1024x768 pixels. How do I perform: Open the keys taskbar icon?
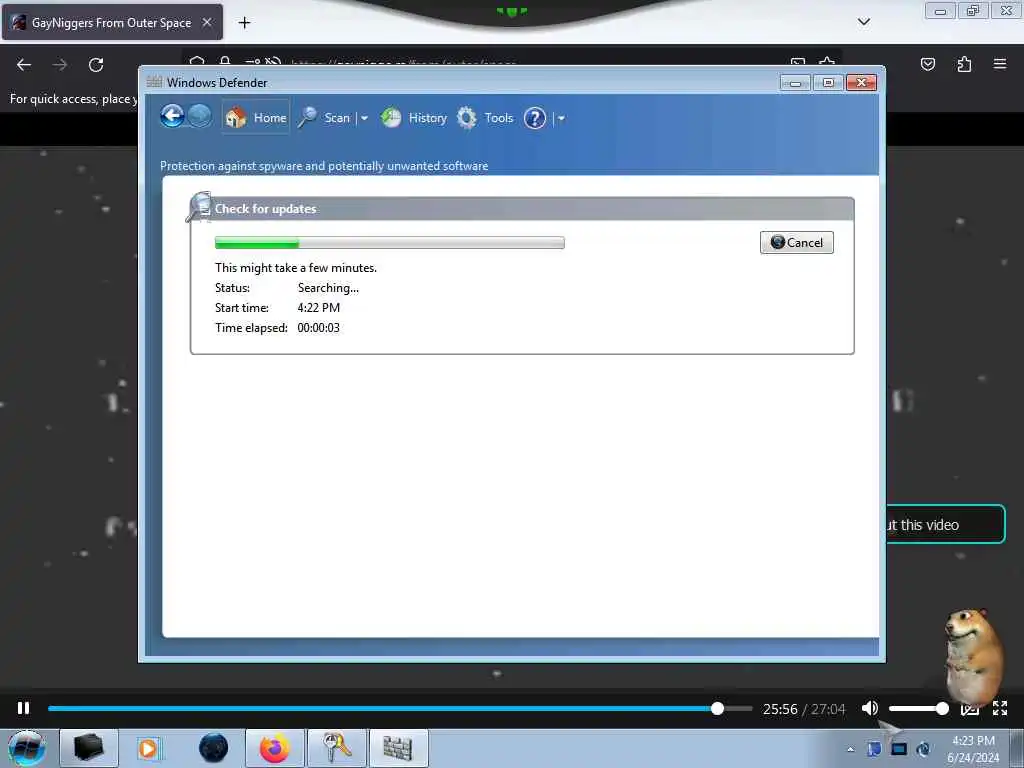pos(337,748)
